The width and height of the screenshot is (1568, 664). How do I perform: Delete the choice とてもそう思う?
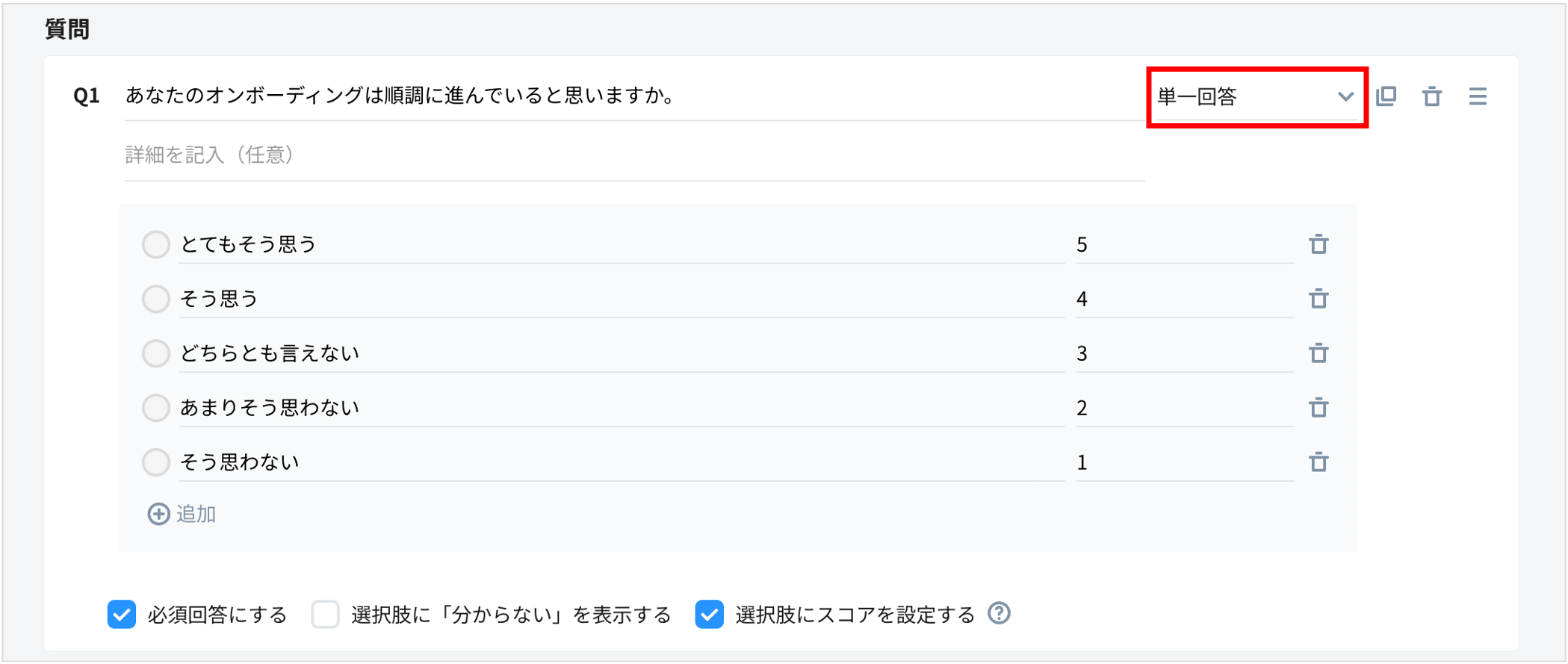click(x=1319, y=243)
